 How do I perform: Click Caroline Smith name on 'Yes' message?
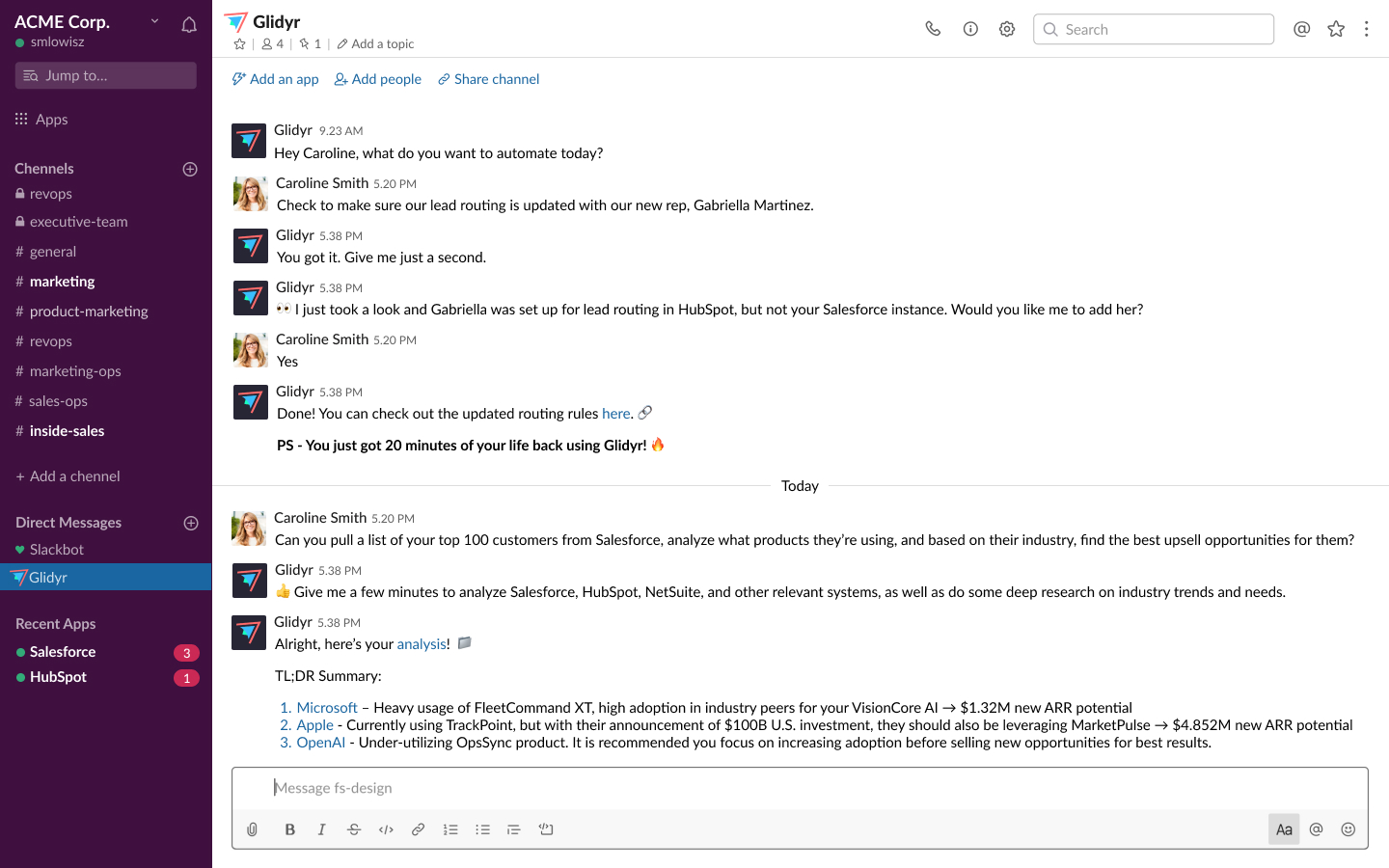[x=322, y=339]
